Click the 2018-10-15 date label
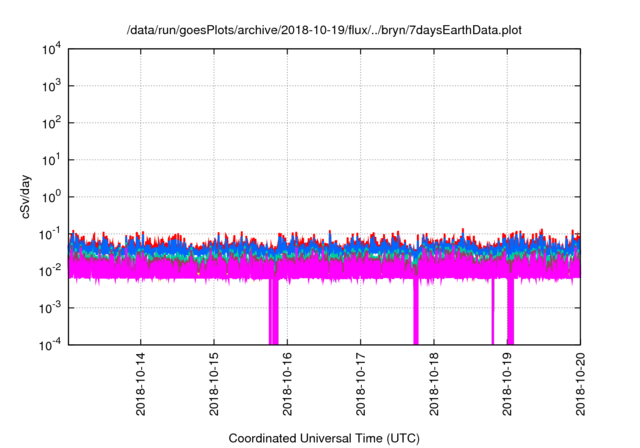Viewport: 640px width, 448px height. point(214,384)
